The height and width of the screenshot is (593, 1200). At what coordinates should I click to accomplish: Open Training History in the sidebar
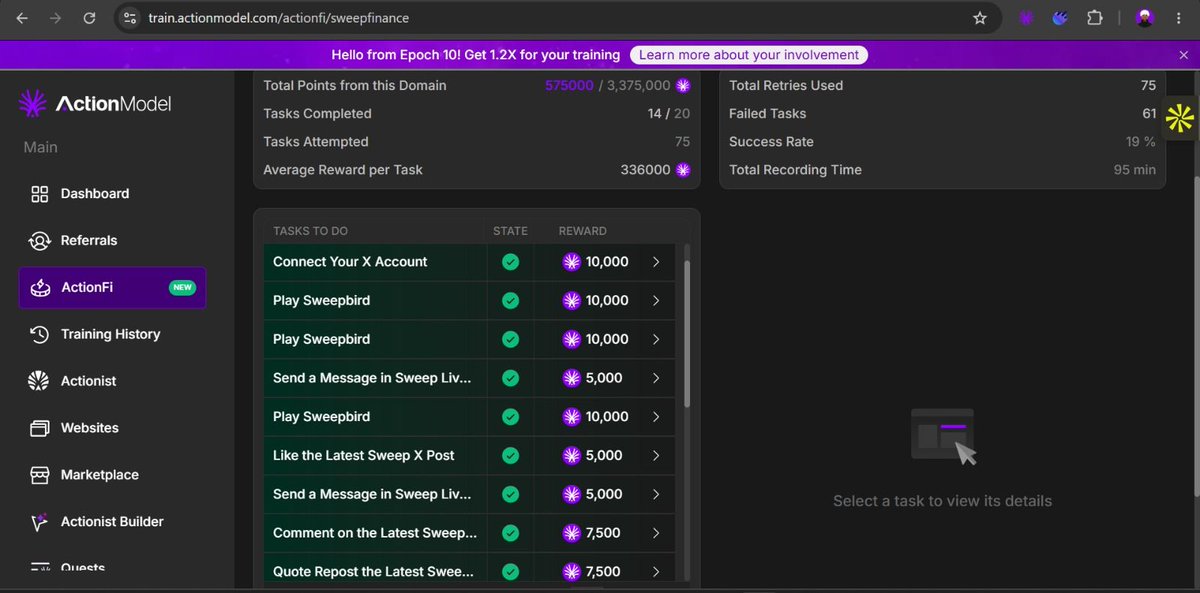click(112, 334)
